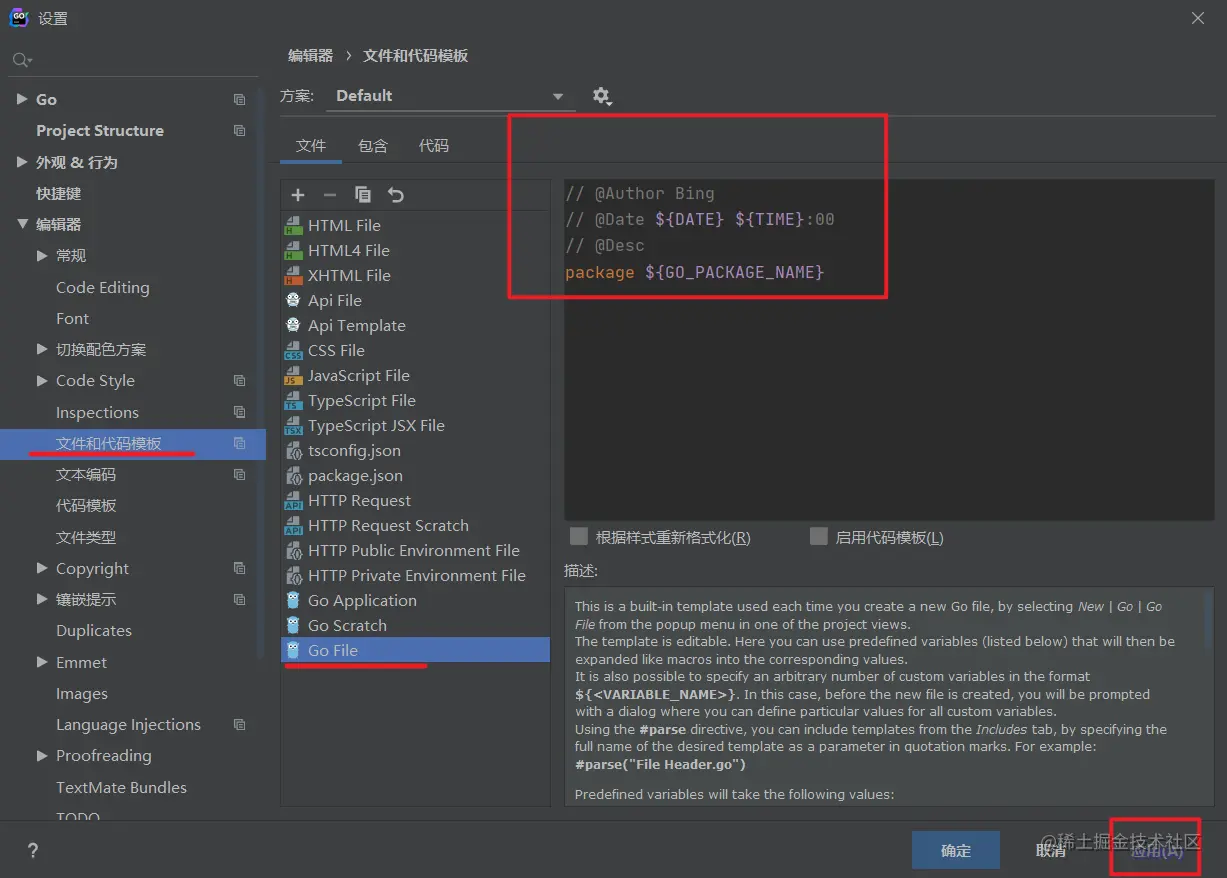Click the project-level icon beside Go
This screenshot has width=1227, height=878.
(239, 99)
